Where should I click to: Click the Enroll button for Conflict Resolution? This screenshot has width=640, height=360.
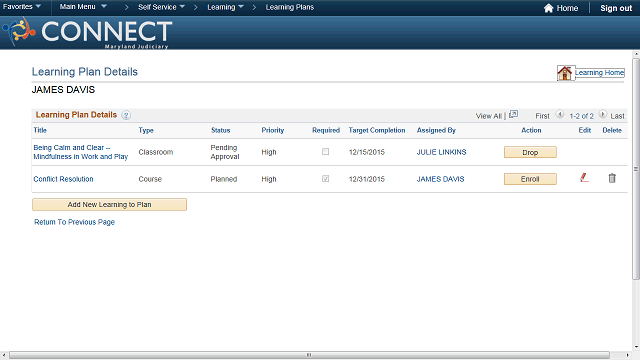coord(530,179)
